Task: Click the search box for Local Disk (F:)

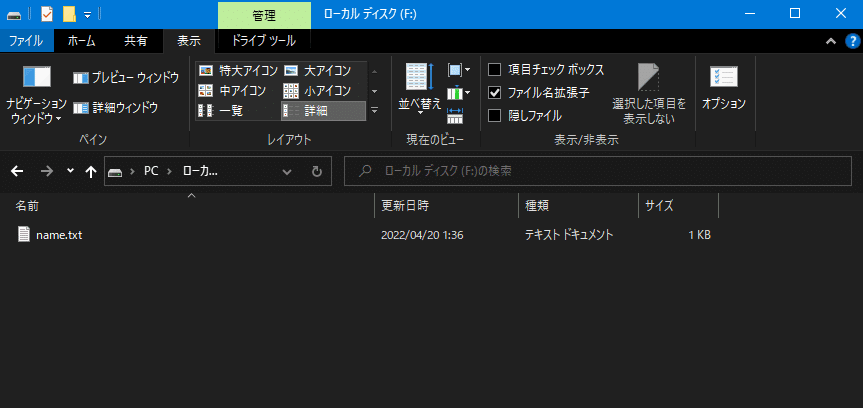Action: click(598, 171)
